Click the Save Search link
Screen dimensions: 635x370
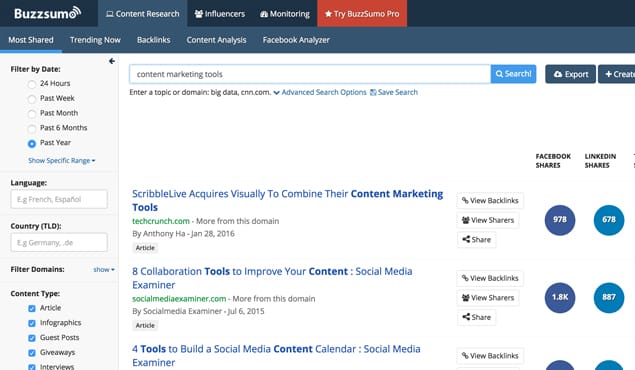394,92
